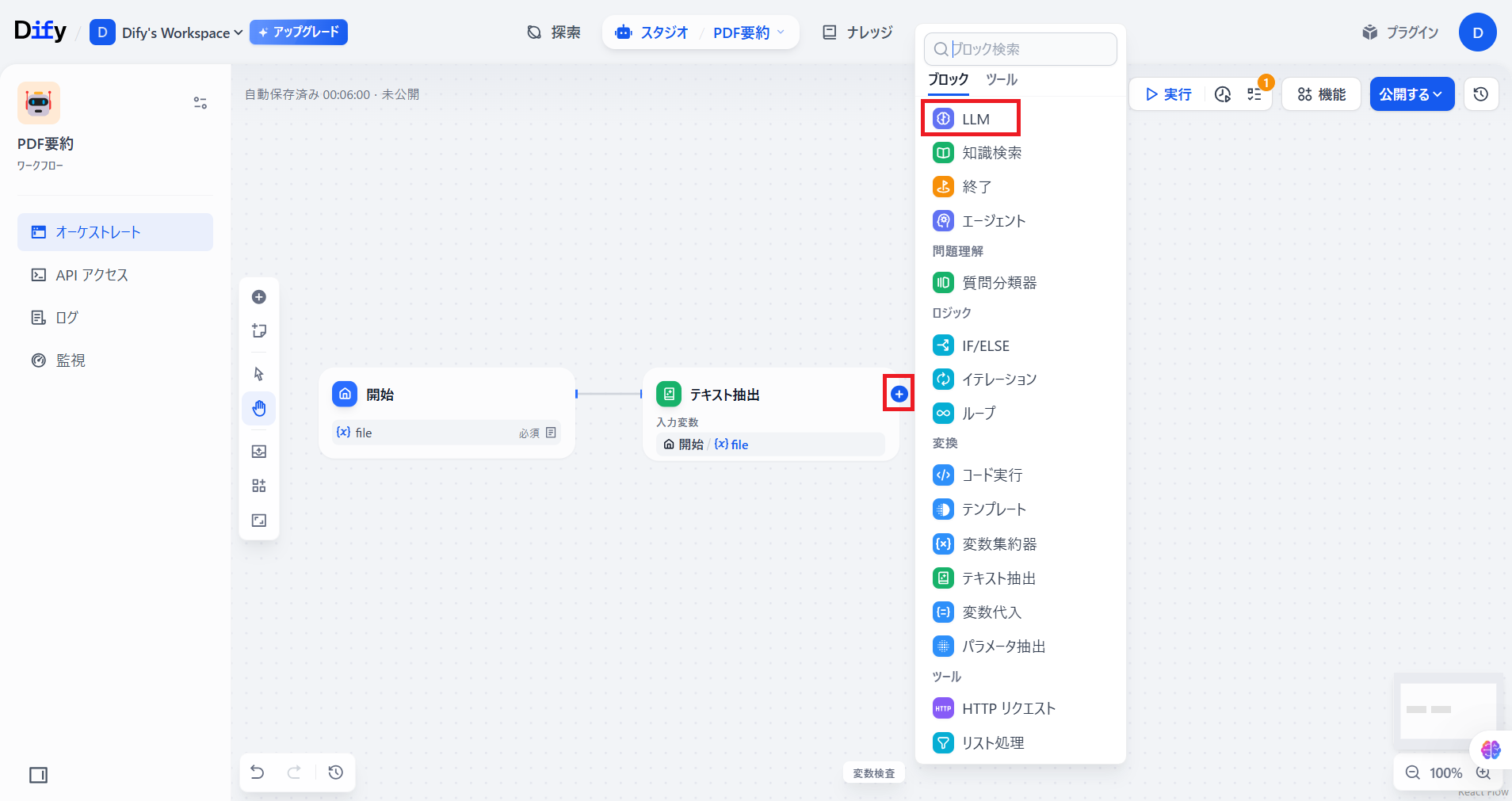Select the hand tool in the canvas toolbar
This screenshot has width=1512, height=801.
tap(259, 408)
